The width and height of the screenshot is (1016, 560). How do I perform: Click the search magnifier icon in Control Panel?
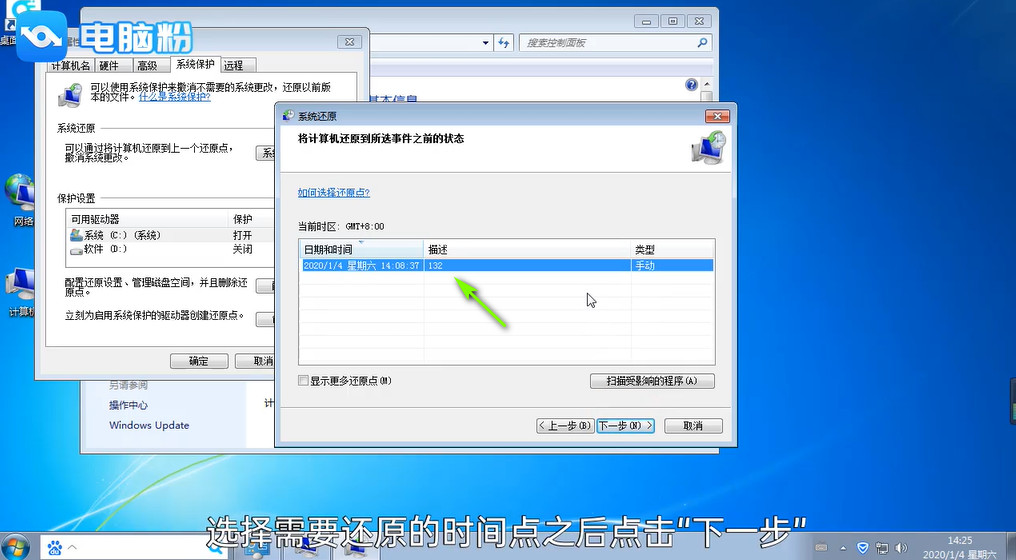[702, 43]
